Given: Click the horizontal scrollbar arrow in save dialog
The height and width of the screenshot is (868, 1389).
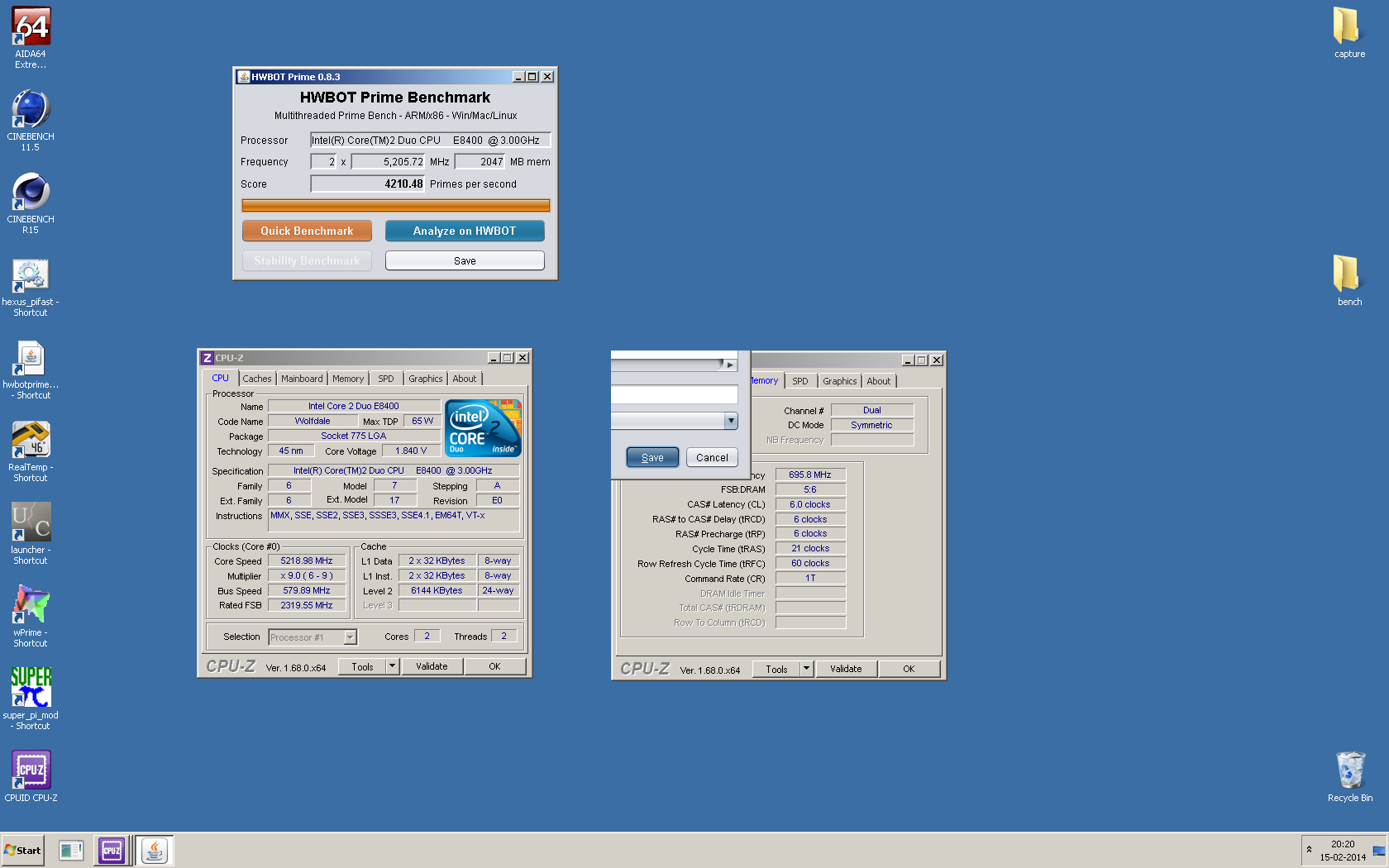Looking at the screenshot, I should (730, 365).
